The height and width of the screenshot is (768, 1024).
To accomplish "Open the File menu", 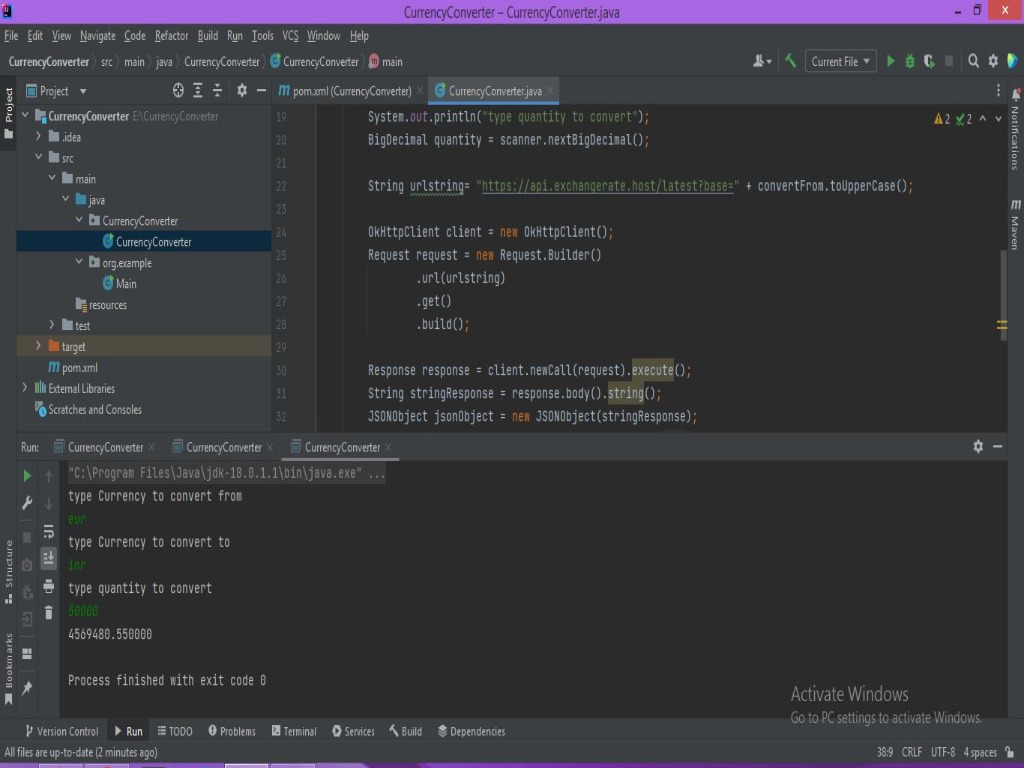I will click(x=11, y=36).
